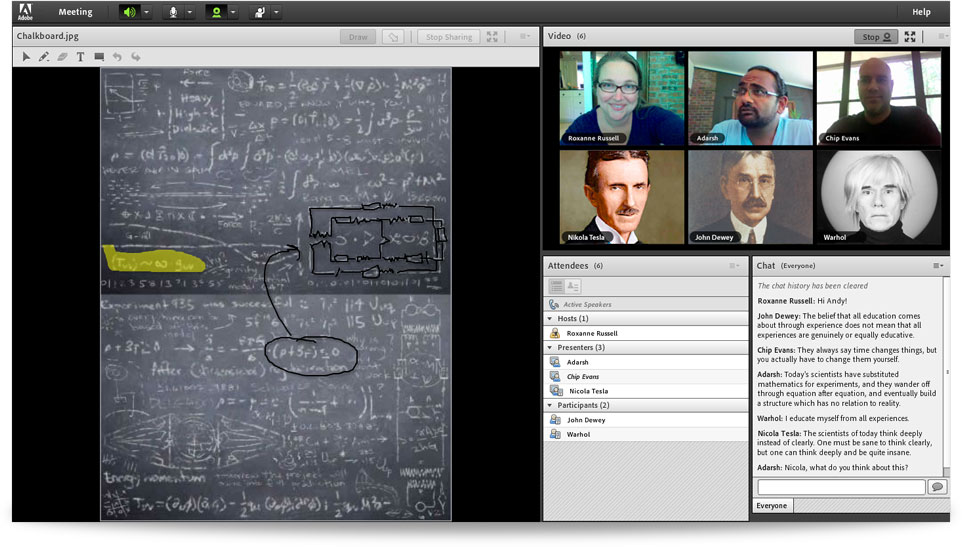This screenshot has width=962, height=547.
Task: Toggle the green speaker audio button
Action: pos(130,12)
